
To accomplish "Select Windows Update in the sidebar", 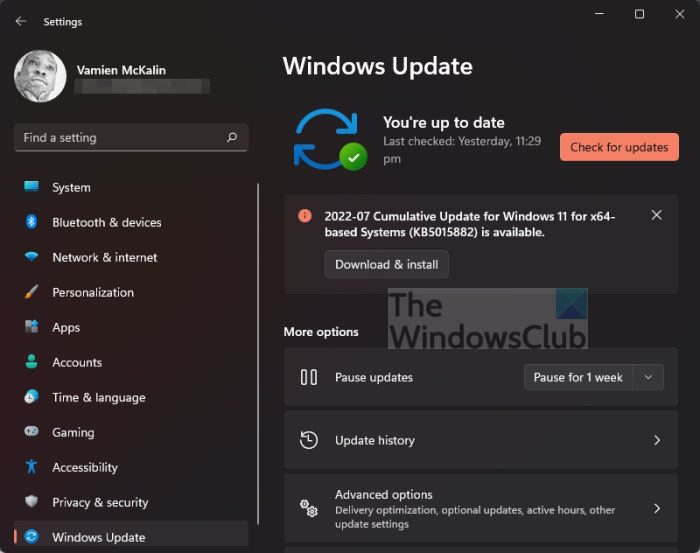I will pyautogui.click(x=131, y=534).
